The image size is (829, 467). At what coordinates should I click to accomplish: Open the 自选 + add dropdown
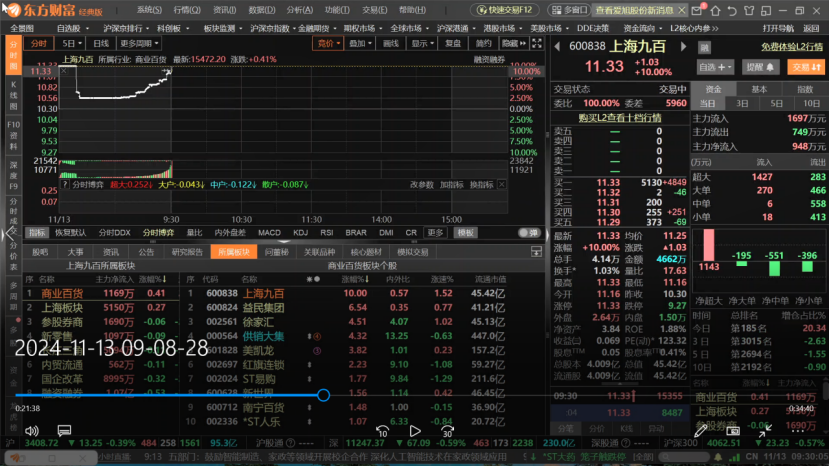pos(715,67)
